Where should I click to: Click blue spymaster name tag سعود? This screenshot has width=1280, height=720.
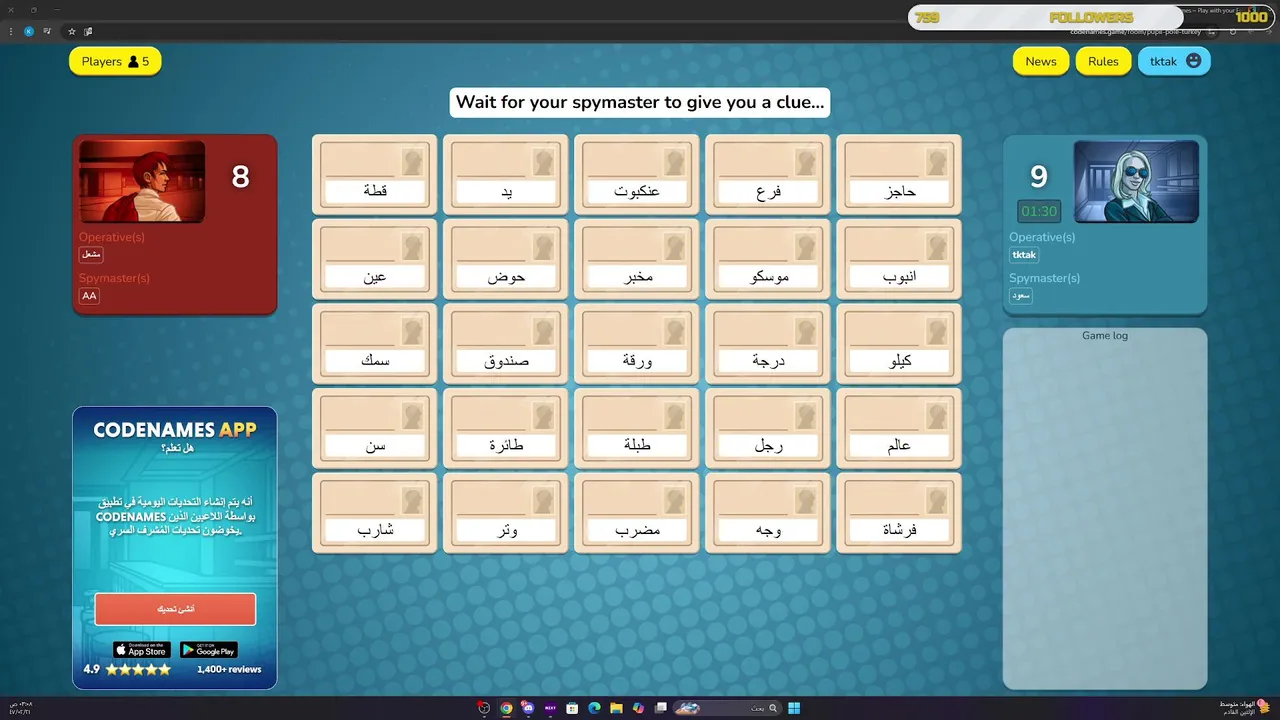(1021, 296)
